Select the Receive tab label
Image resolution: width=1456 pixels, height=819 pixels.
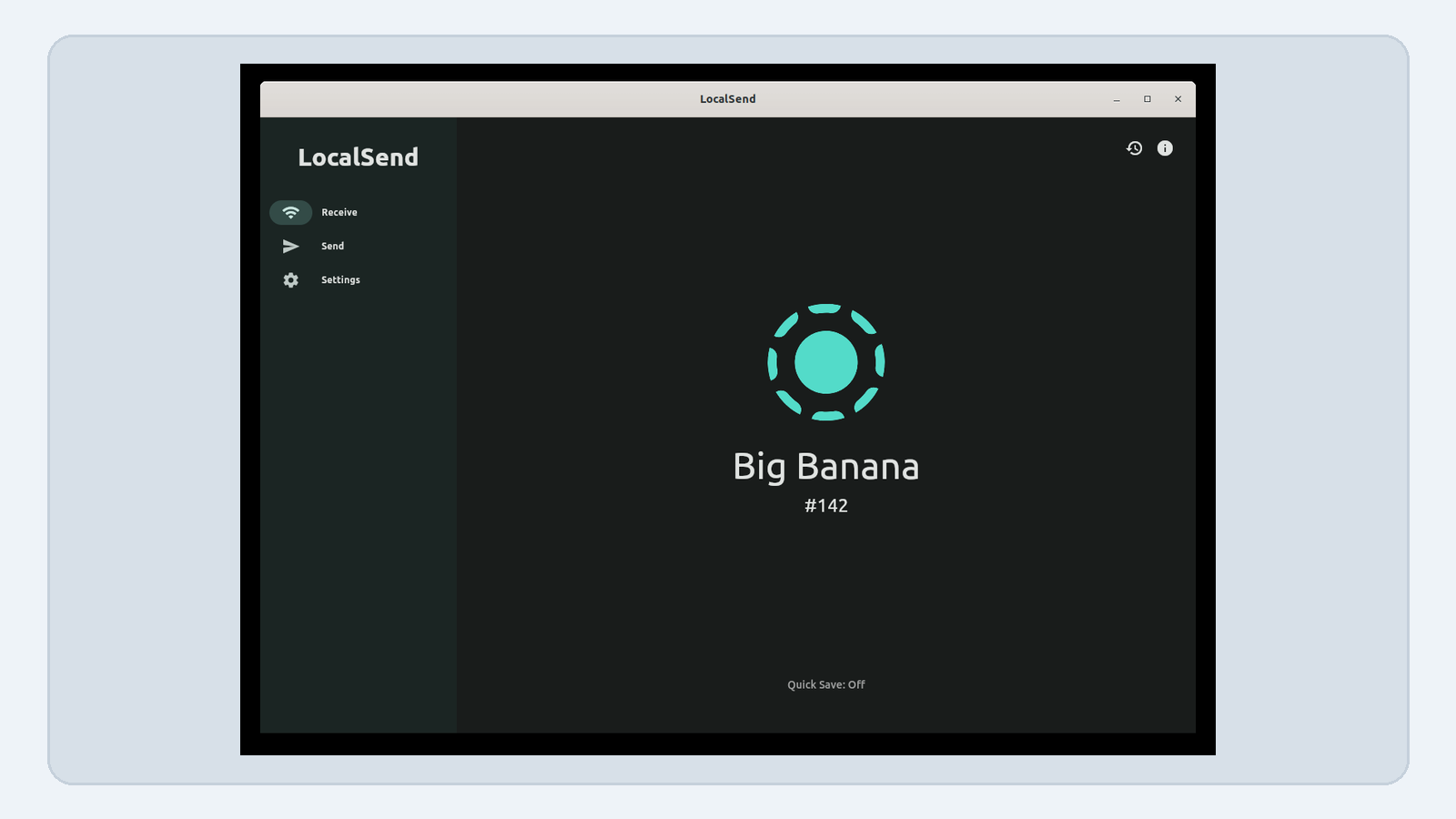(339, 212)
